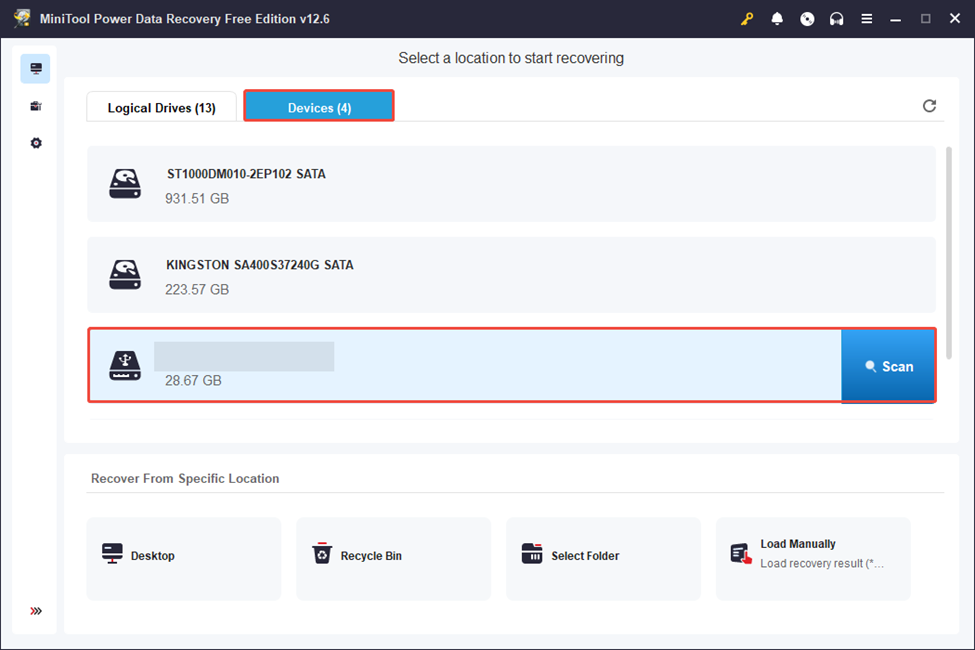This screenshot has height=650, width=975.
Task: Open the settings gear in sidebar
Action: click(35, 143)
